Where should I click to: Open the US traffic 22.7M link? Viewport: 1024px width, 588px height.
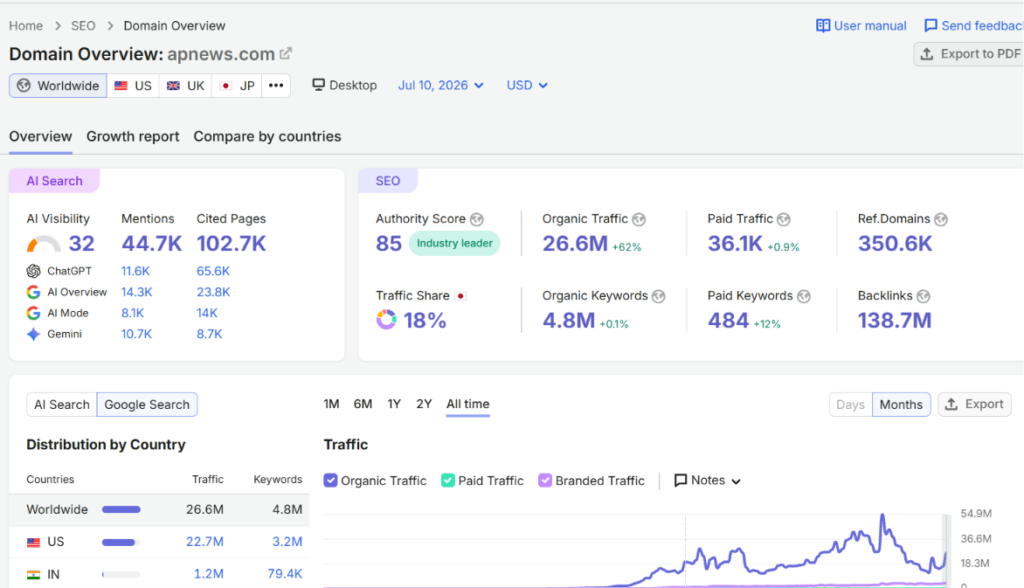coord(204,542)
